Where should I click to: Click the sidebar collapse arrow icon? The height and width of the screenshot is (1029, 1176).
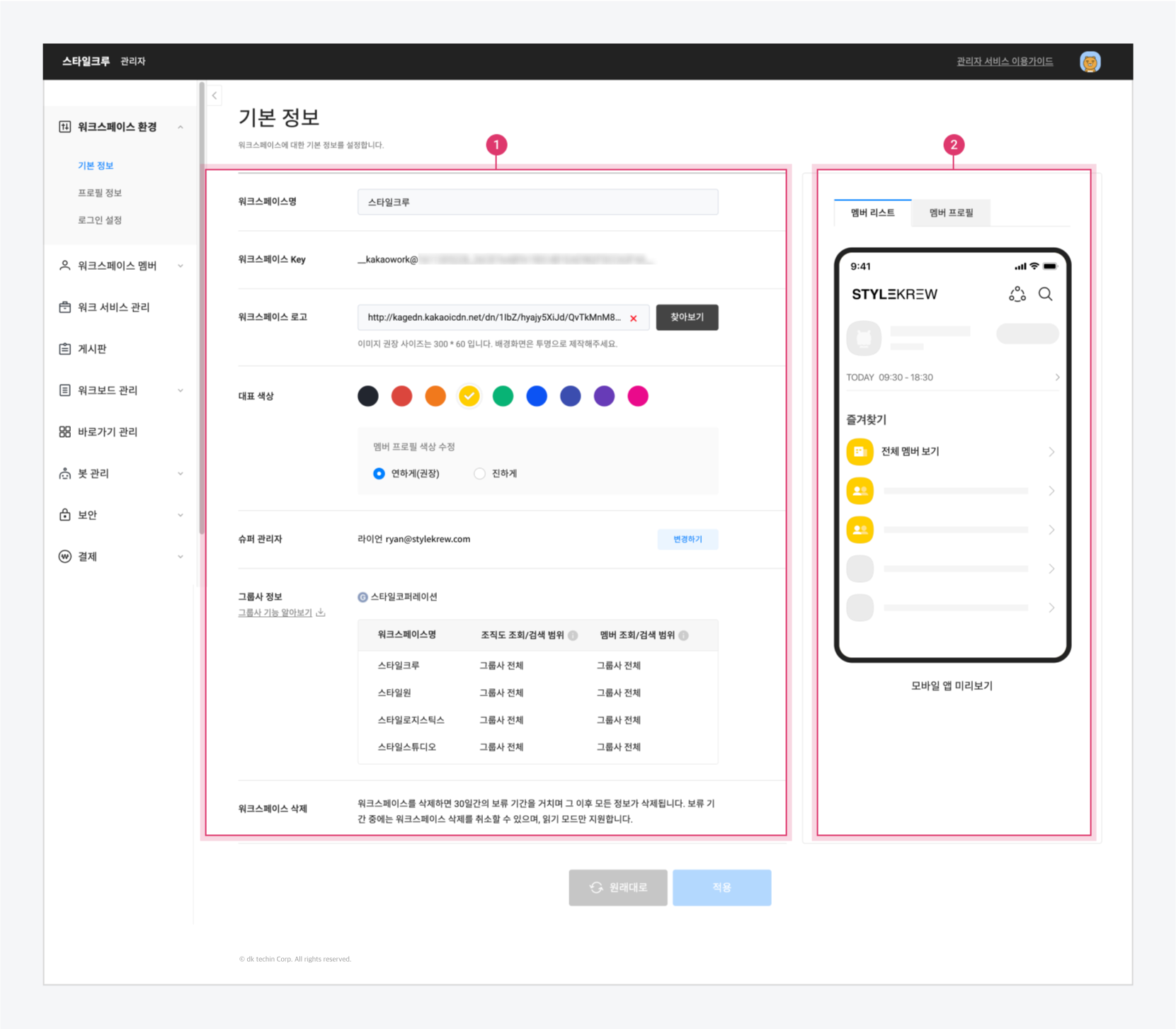215,95
